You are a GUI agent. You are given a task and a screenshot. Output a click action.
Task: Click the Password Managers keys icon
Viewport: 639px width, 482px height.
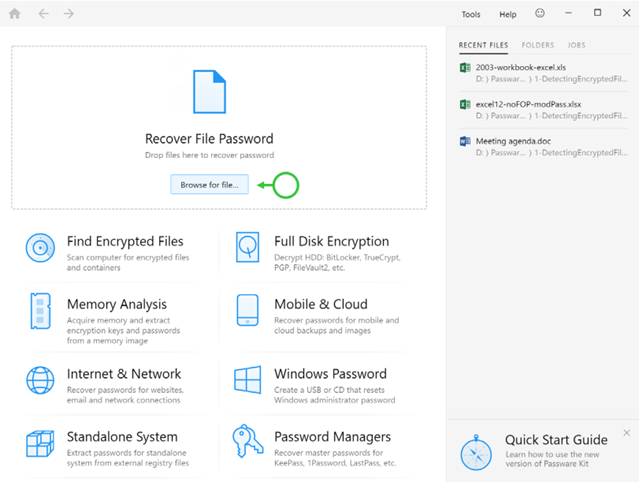pos(248,444)
